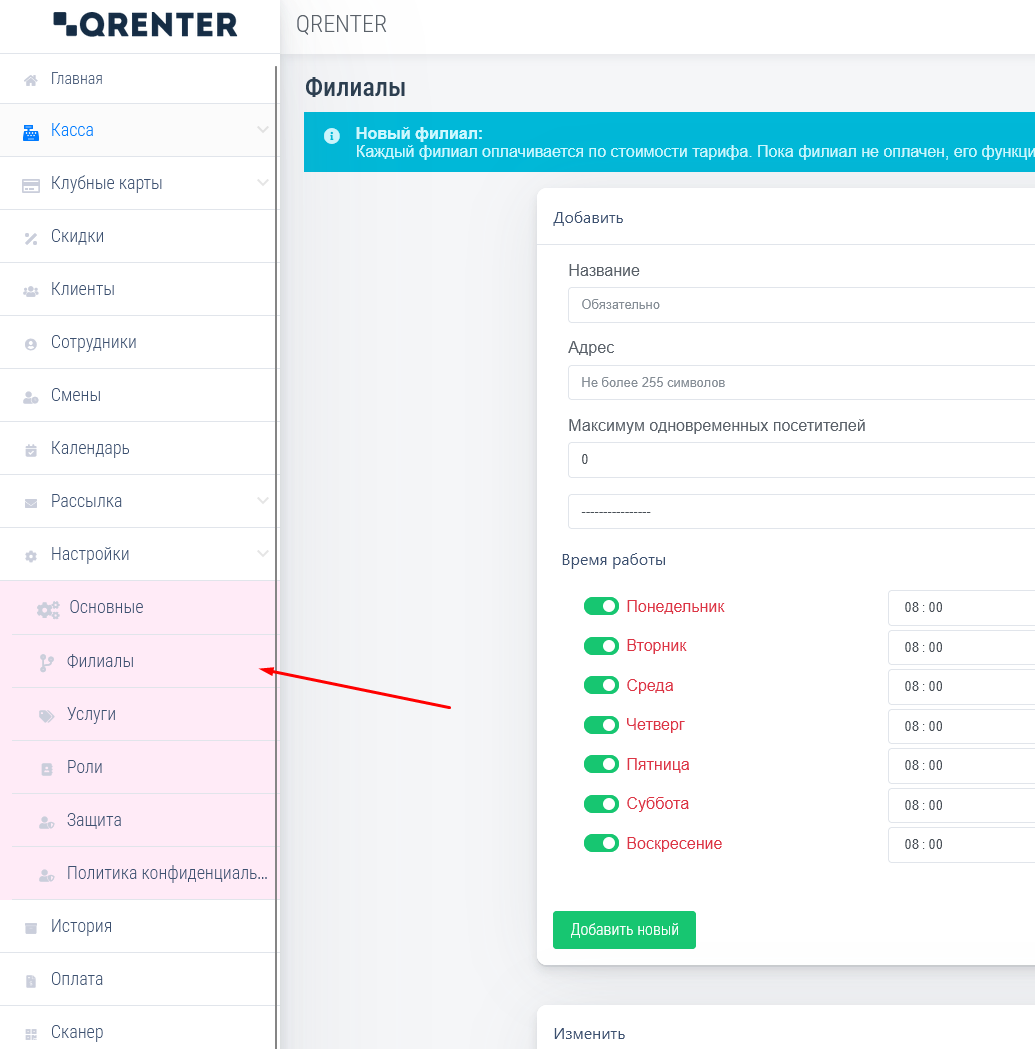Expand the Касса menu chevron

(x=262, y=130)
